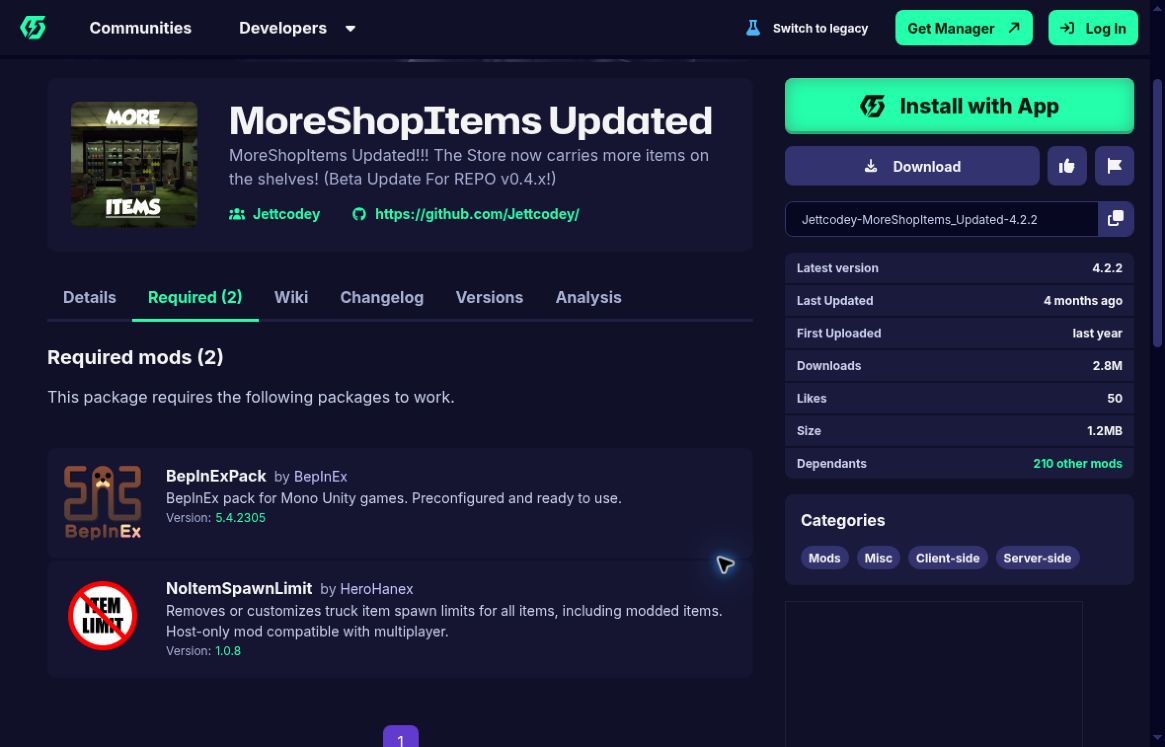Open the Jettcodey author link
Viewport: 1165px width, 747px height.
286,214
